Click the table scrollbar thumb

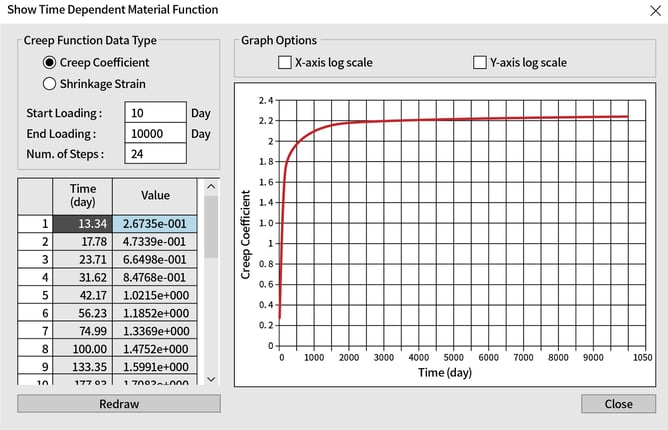[x=209, y=225]
